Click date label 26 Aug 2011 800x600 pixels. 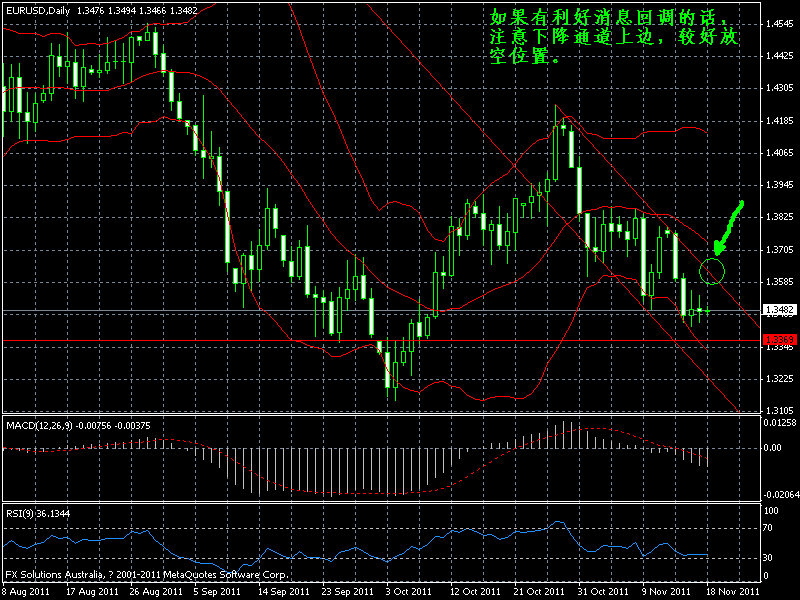coord(156,592)
